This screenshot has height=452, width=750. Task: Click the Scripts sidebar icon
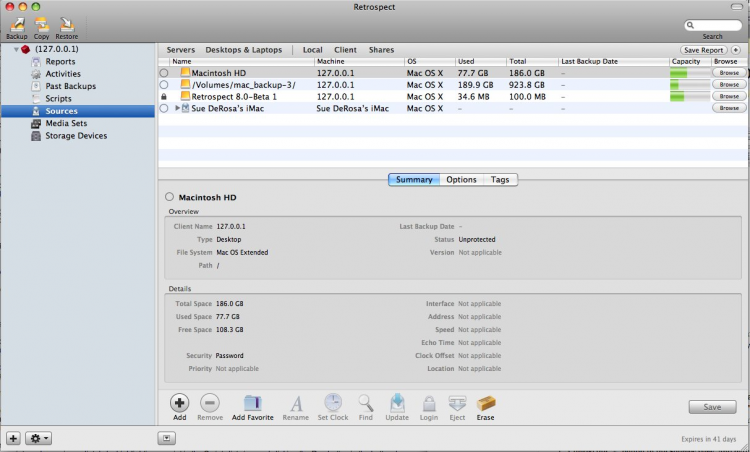36,99
